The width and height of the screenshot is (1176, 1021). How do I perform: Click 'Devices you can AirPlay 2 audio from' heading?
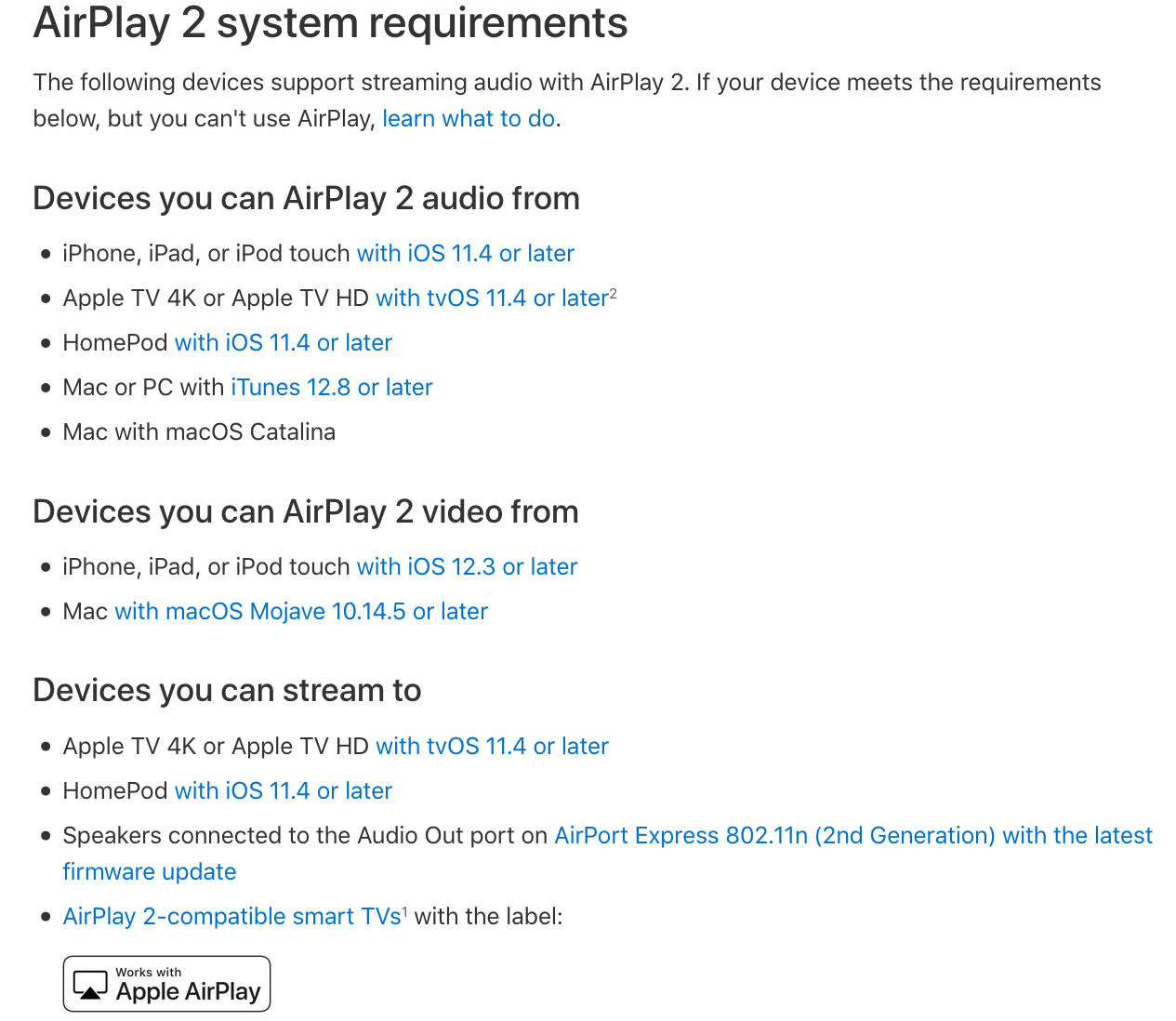point(306,199)
